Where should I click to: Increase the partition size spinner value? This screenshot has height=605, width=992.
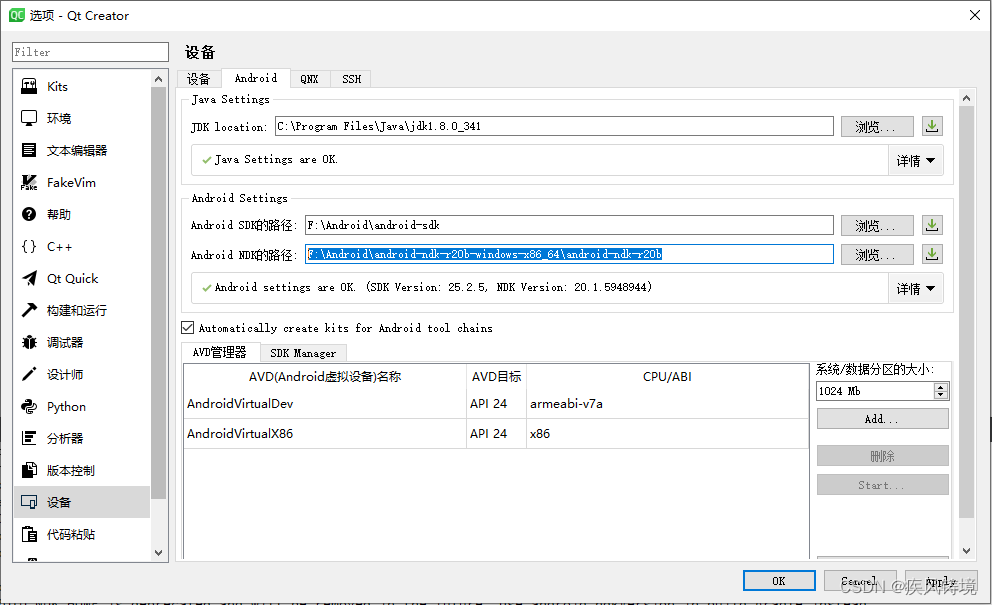(941, 387)
